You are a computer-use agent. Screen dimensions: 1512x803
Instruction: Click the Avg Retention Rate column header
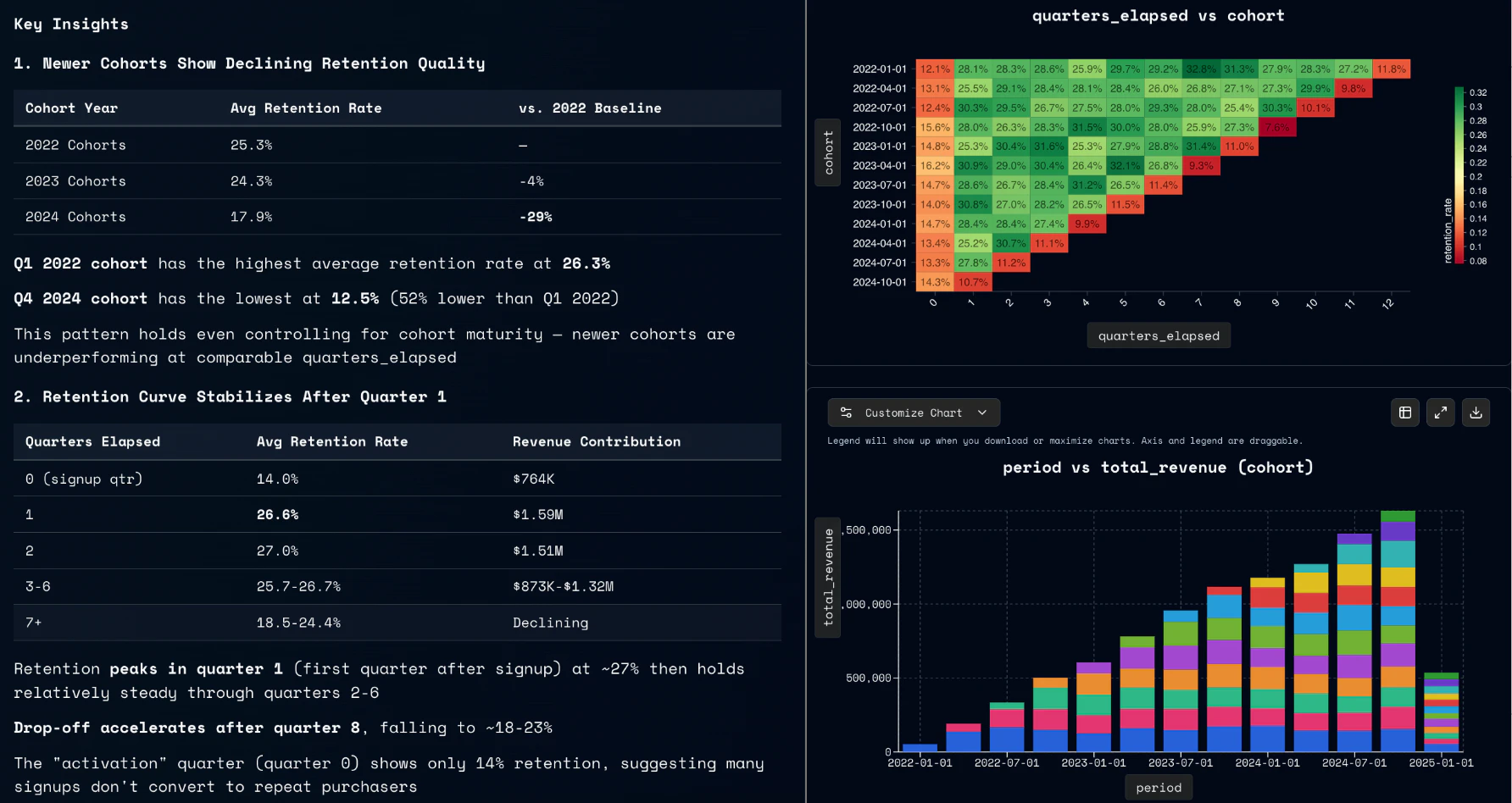point(306,108)
